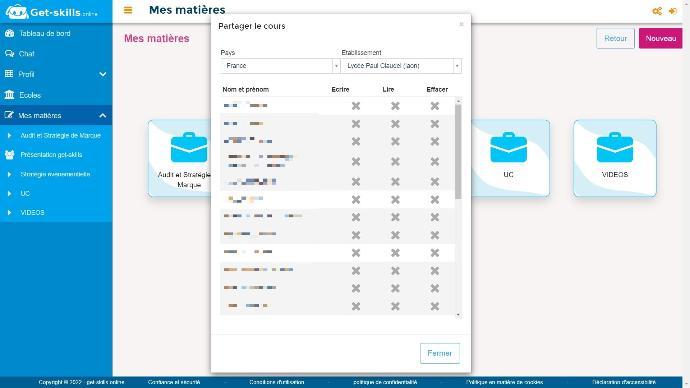690x388 pixels.
Task: Click the Partager le cours dialog title
Action: tap(252, 26)
